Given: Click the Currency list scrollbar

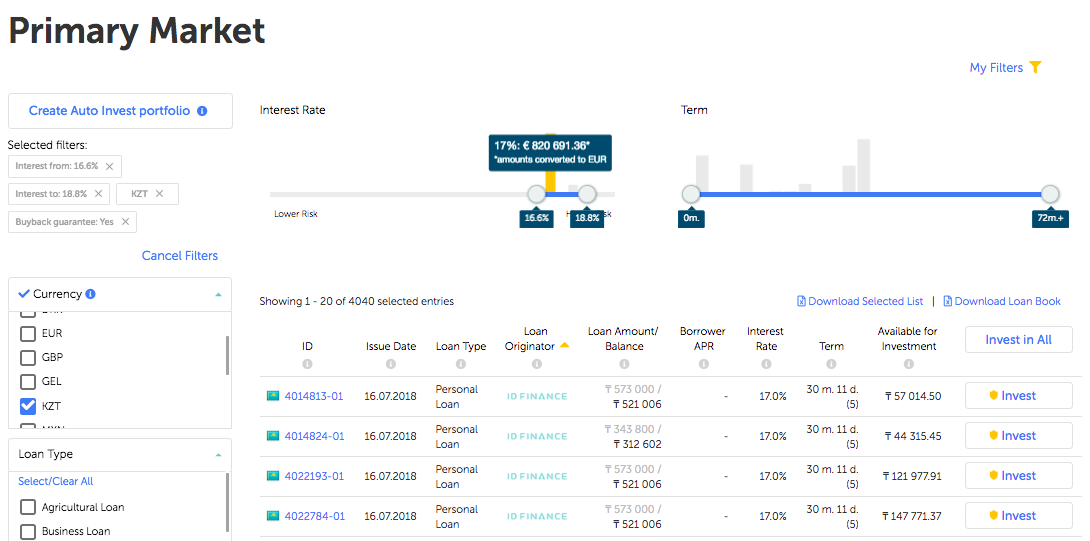Looking at the screenshot, I should [227, 355].
